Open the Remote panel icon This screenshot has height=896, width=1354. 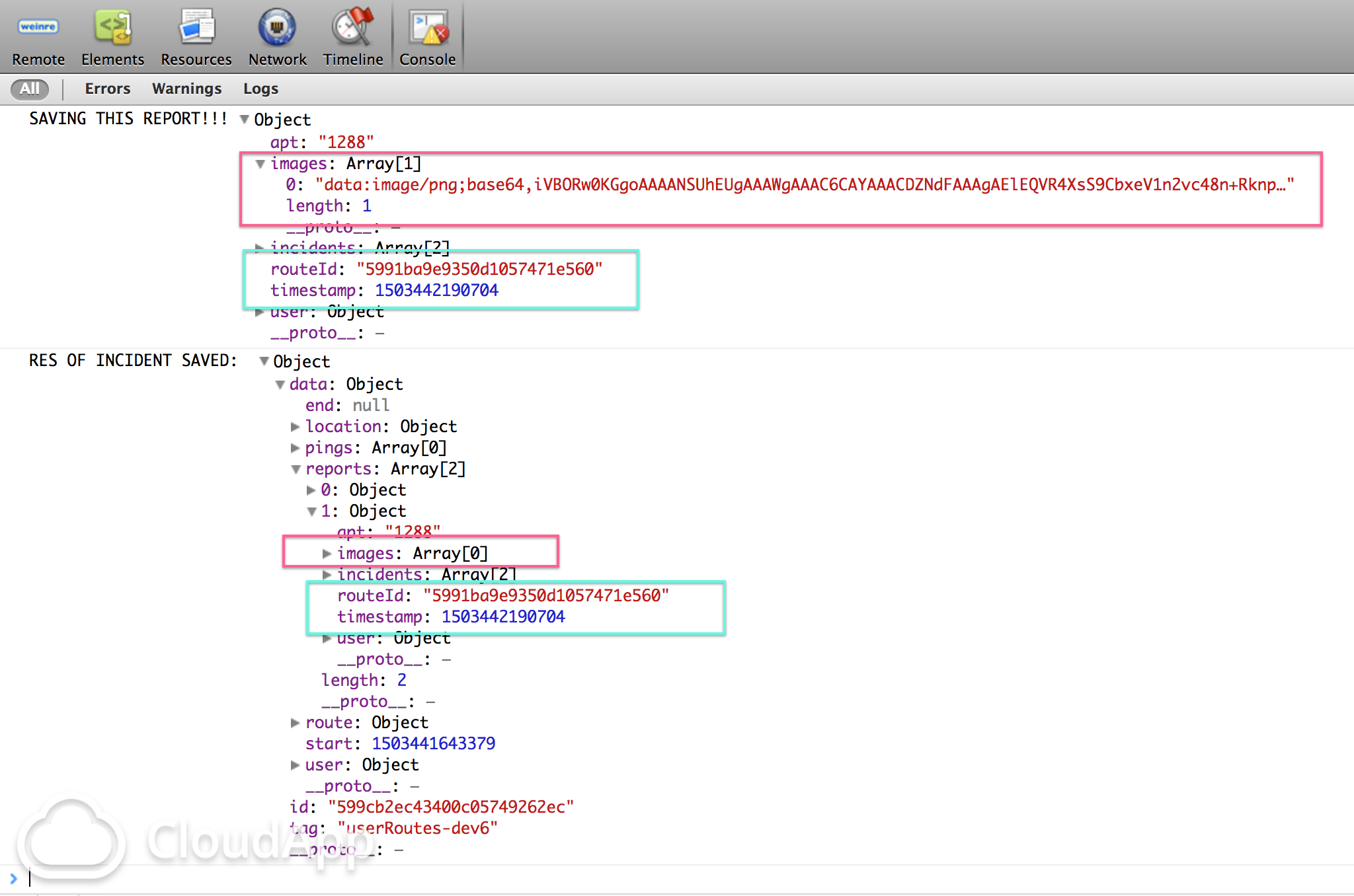(x=38, y=28)
